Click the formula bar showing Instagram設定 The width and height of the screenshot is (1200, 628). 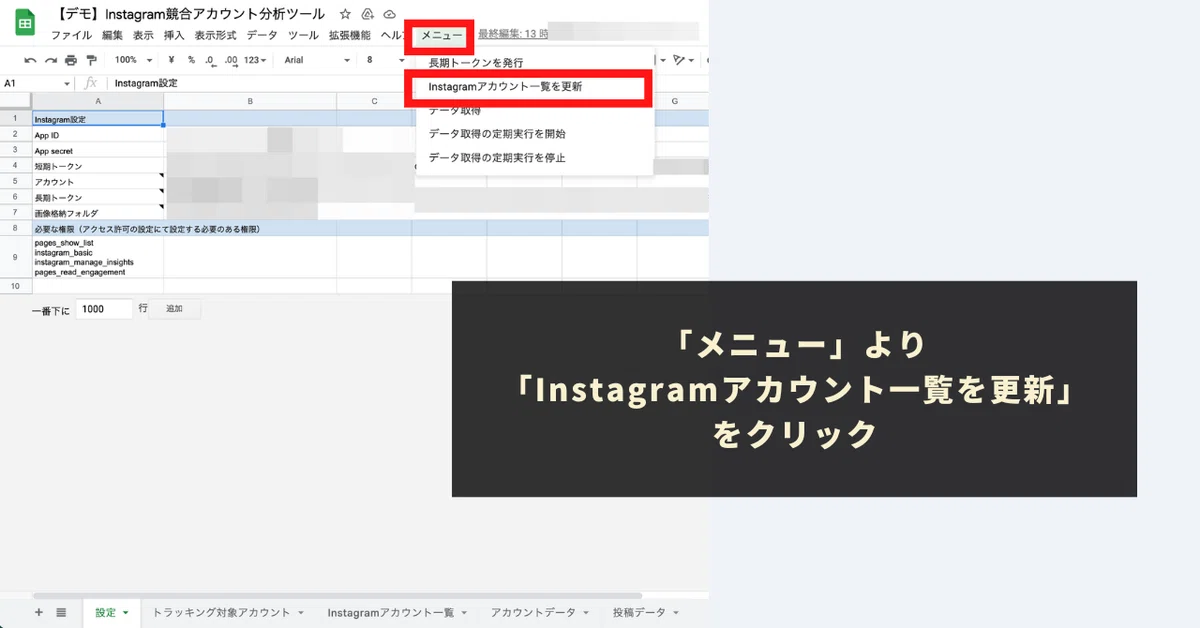[145, 83]
